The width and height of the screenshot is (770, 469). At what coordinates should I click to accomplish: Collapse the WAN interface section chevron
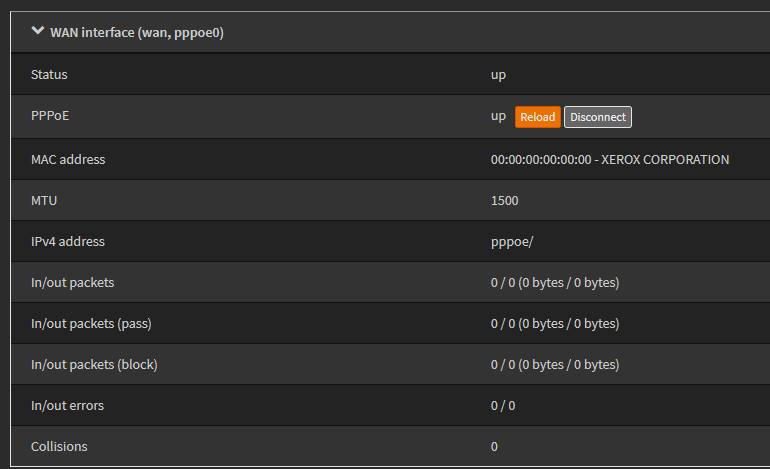click(x=38, y=32)
